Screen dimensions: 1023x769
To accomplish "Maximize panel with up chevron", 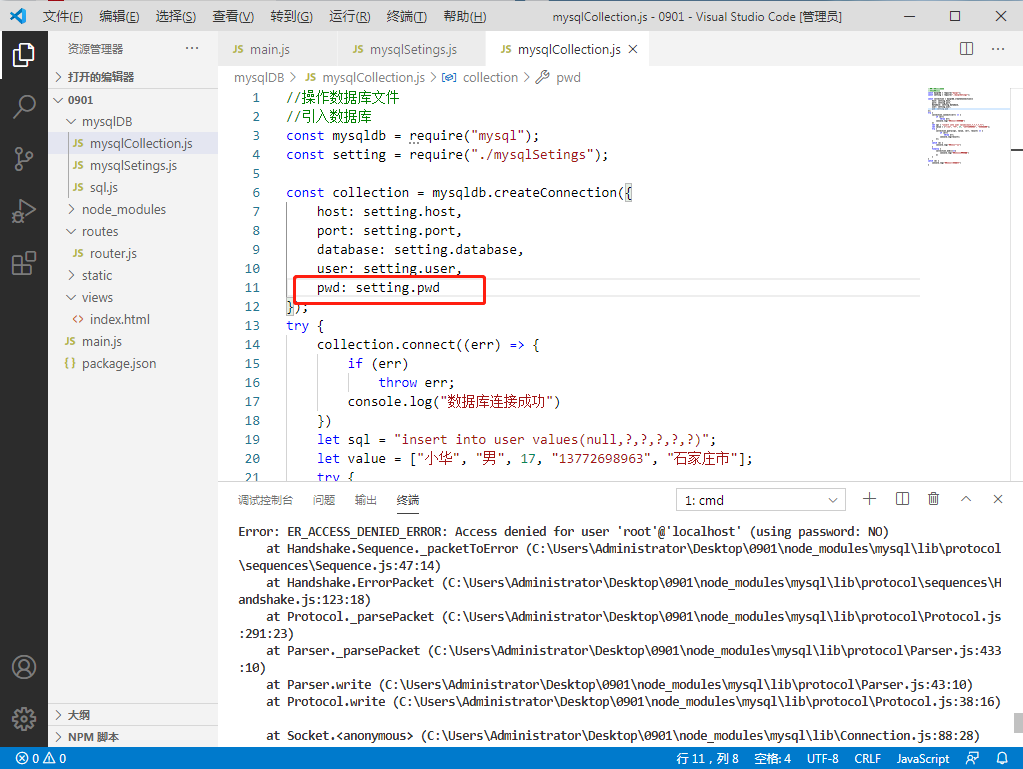I will tap(966, 499).
